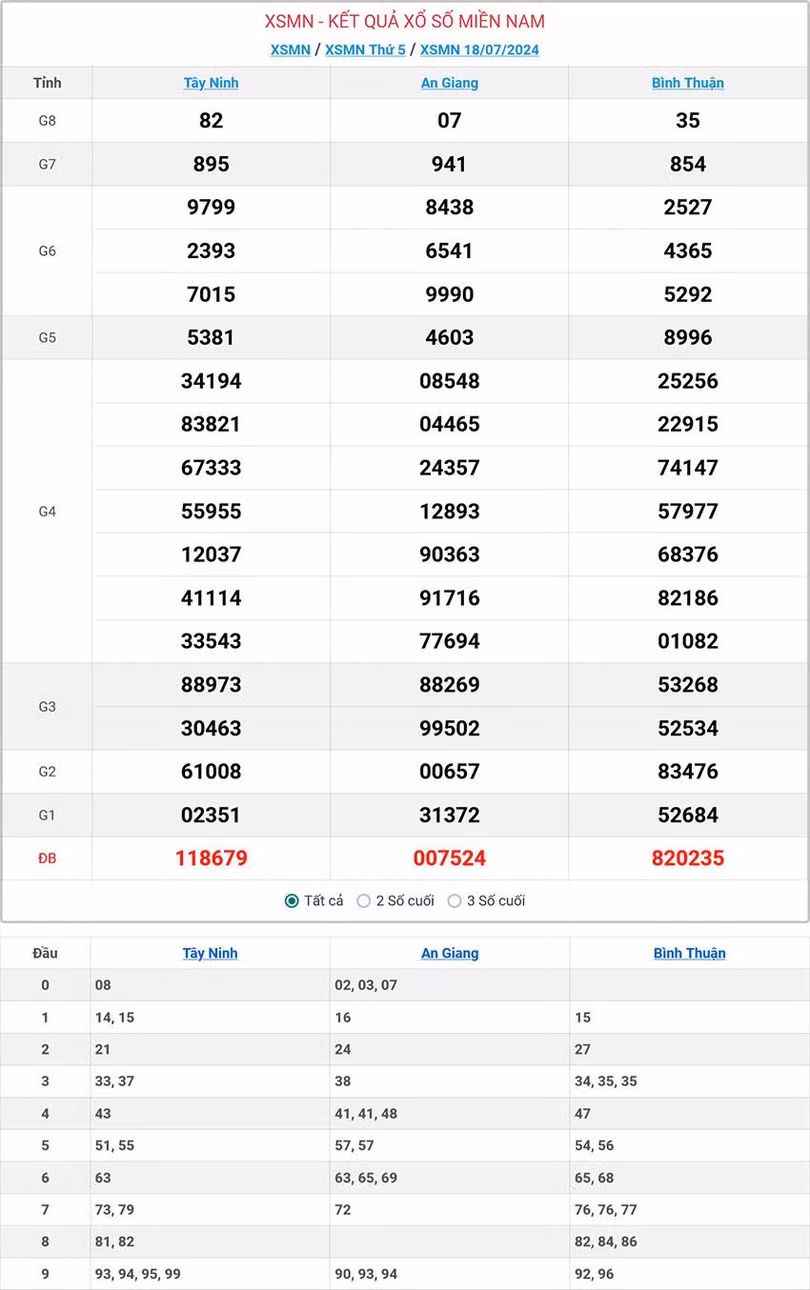Image resolution: width=810 pixels, height=1290 pixels.
Task: Click the page title 'XSMN - KẾT QUẢ XỔ SỐ MIỀN NAM'
Action: tap(405, 22)
